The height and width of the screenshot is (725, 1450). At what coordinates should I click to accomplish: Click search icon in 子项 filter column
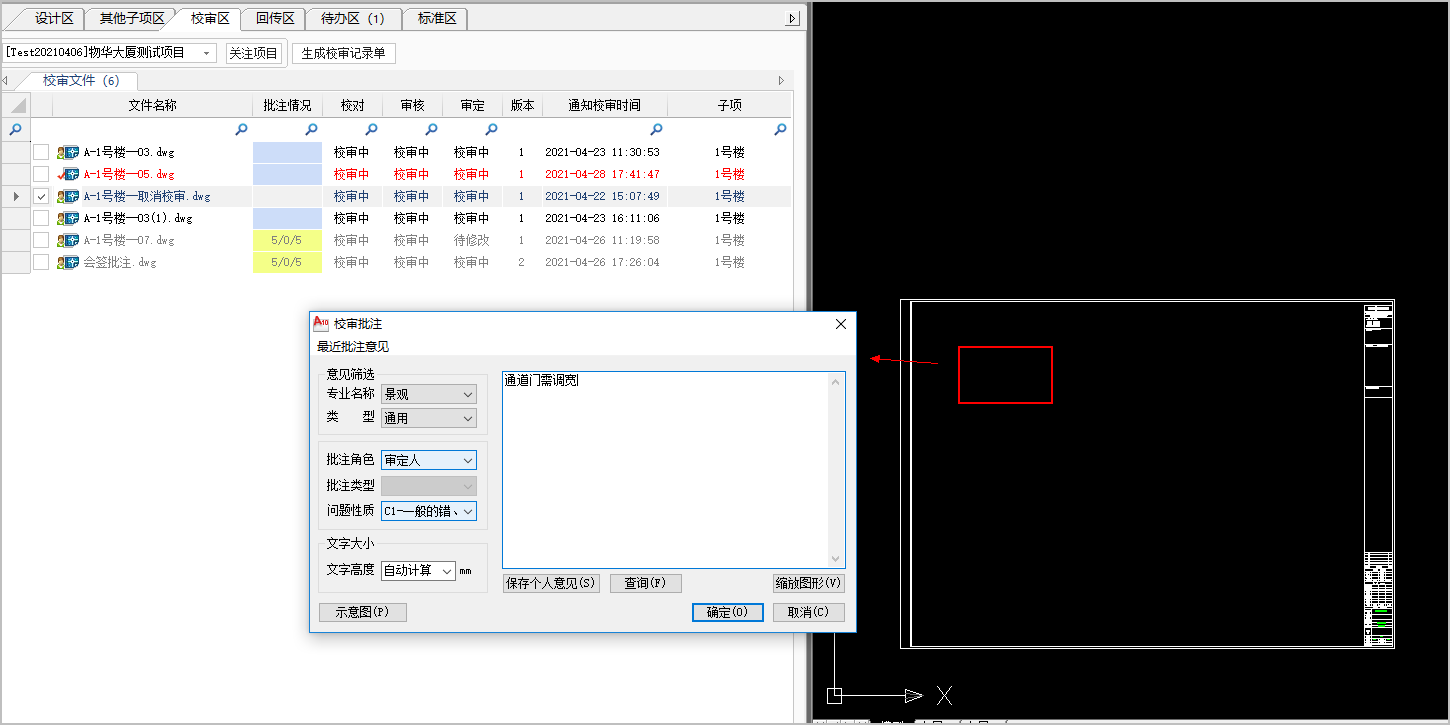click(780, 130)
